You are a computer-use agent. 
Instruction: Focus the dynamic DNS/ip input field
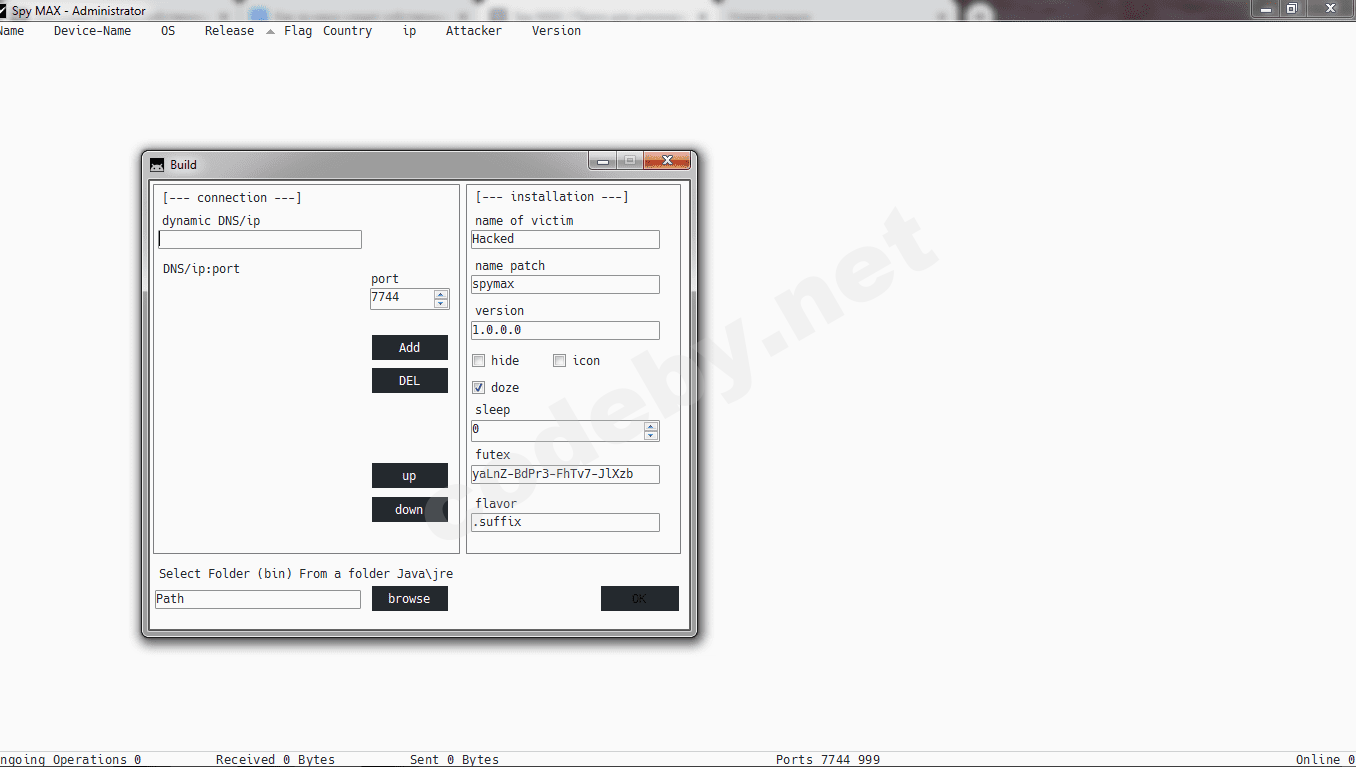[260, 240]
